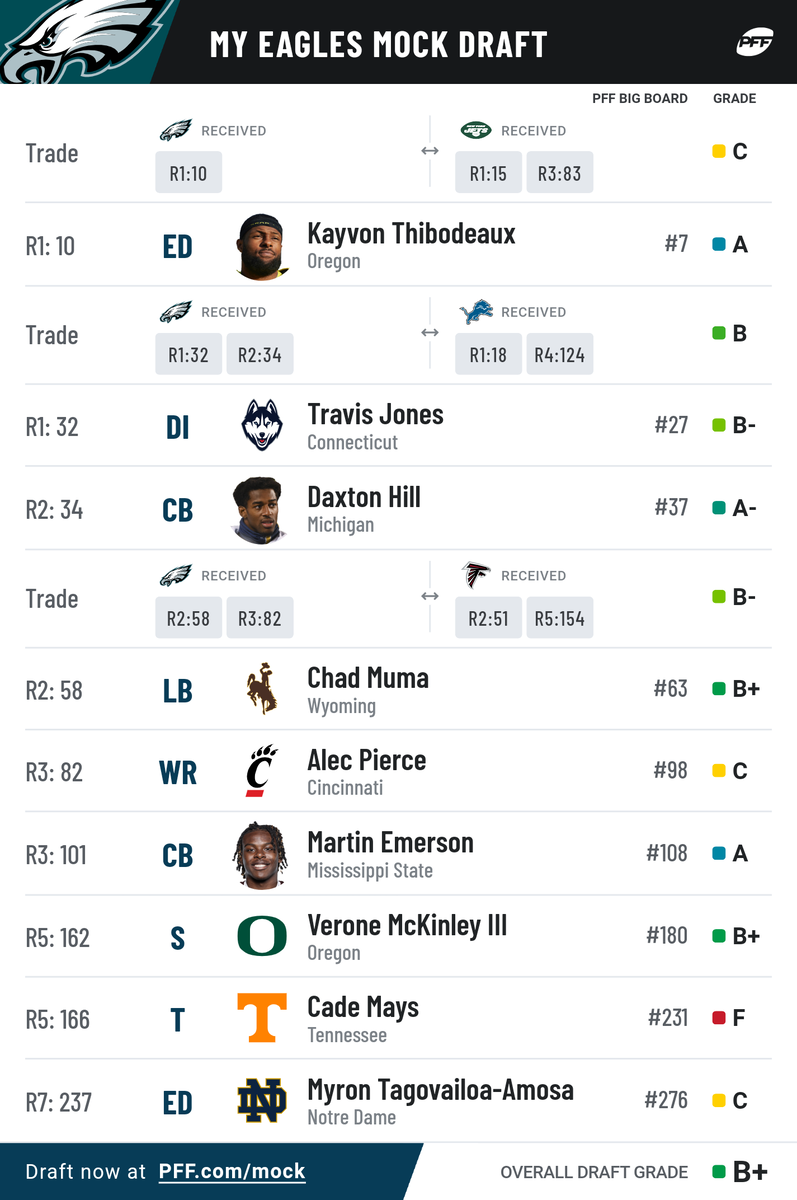Click the swap arrows in the Falcons trade
Viewport: 797px width, 1200px height.
[x=430, y=596]
